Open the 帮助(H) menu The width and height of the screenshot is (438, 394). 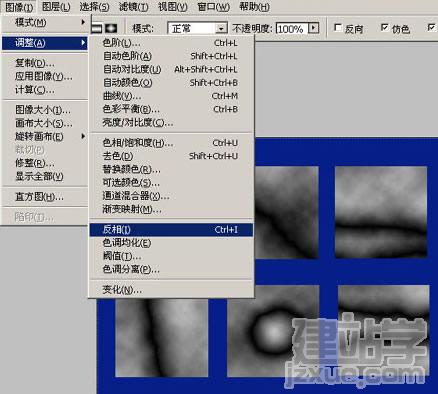pos(255,7)
